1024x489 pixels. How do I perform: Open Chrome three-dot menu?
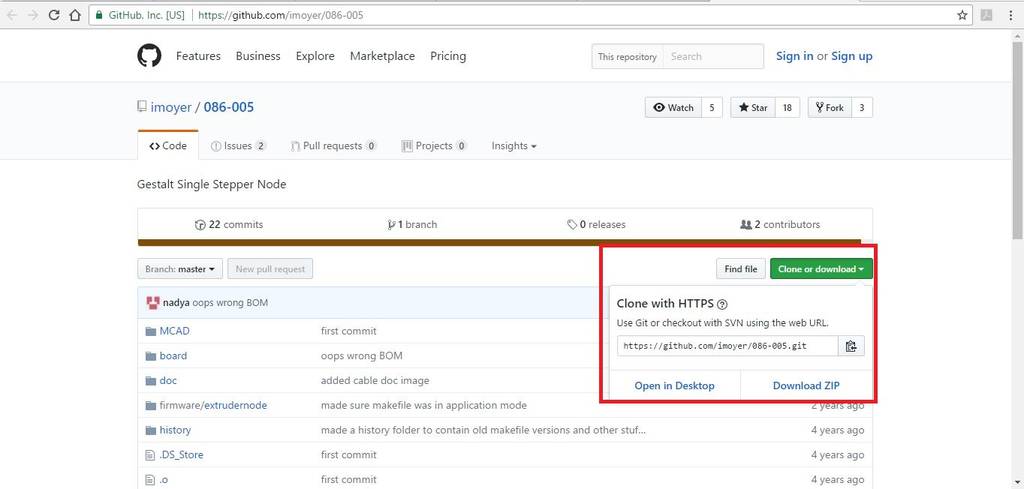(1011, 15)
